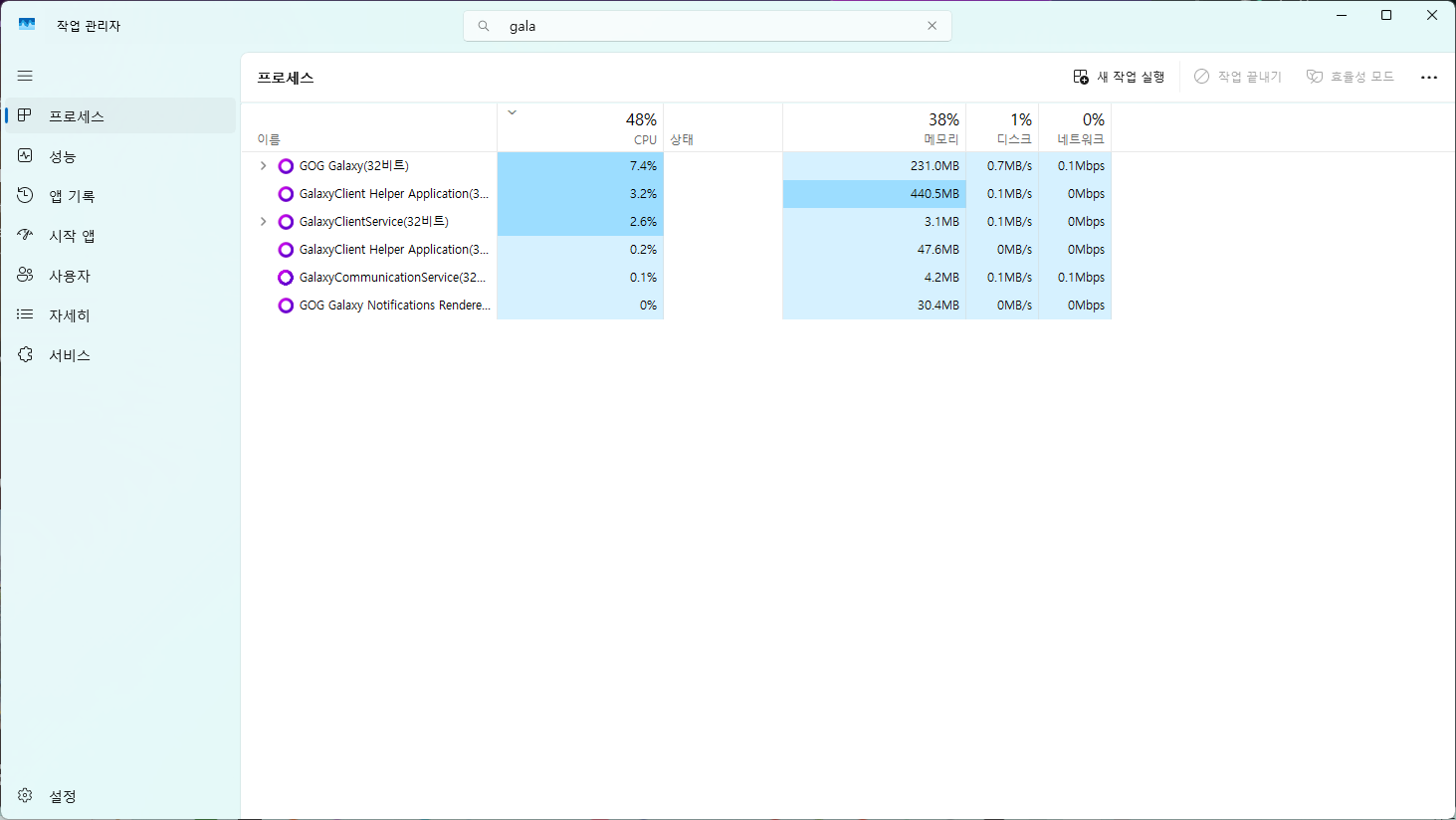
Task: Click the GOG Galaxy Notifications Renderer icon
Action: tap(286, 306)
